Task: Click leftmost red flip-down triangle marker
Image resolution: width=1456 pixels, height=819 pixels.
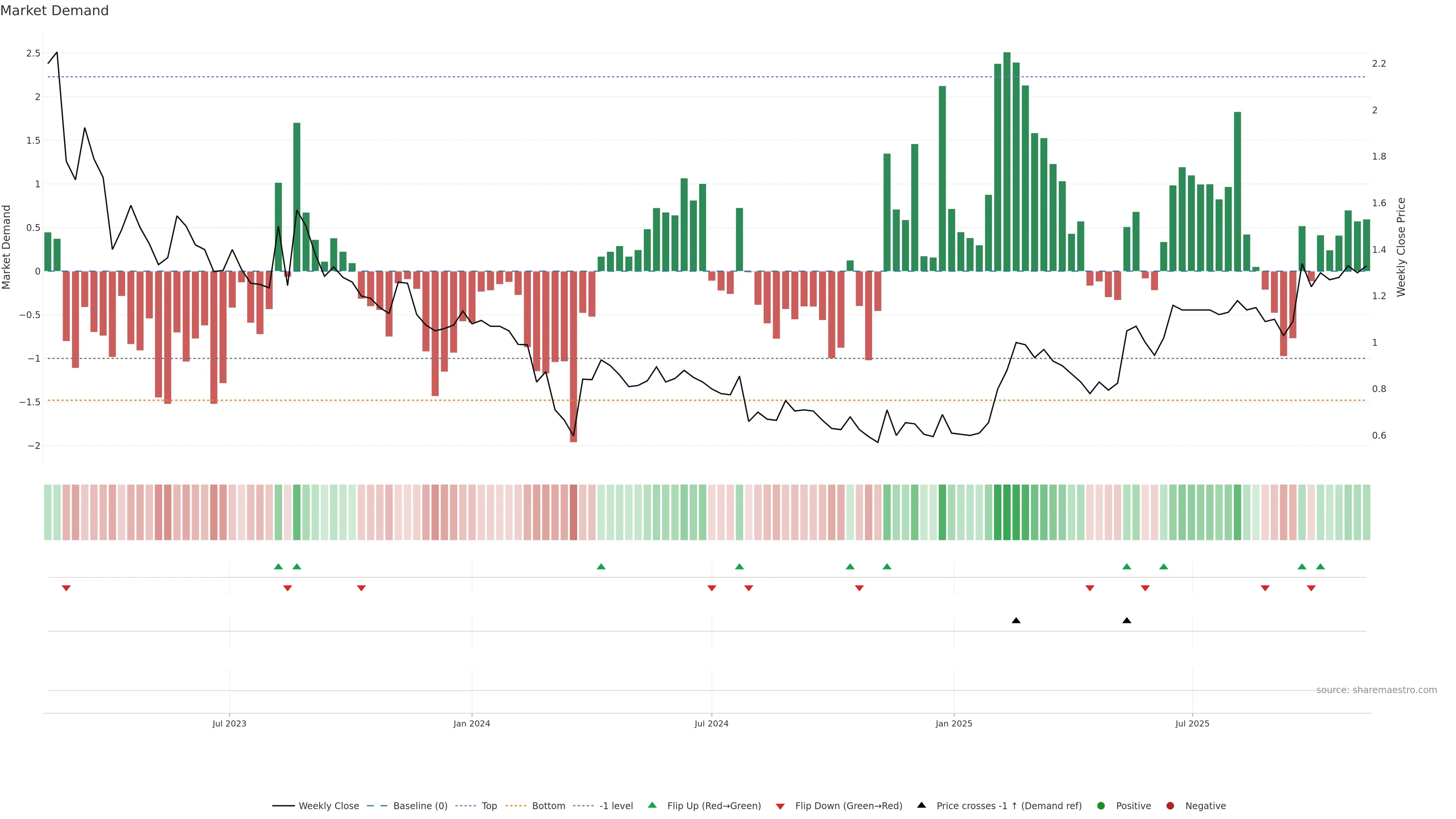Action: (x=66, y=588)
